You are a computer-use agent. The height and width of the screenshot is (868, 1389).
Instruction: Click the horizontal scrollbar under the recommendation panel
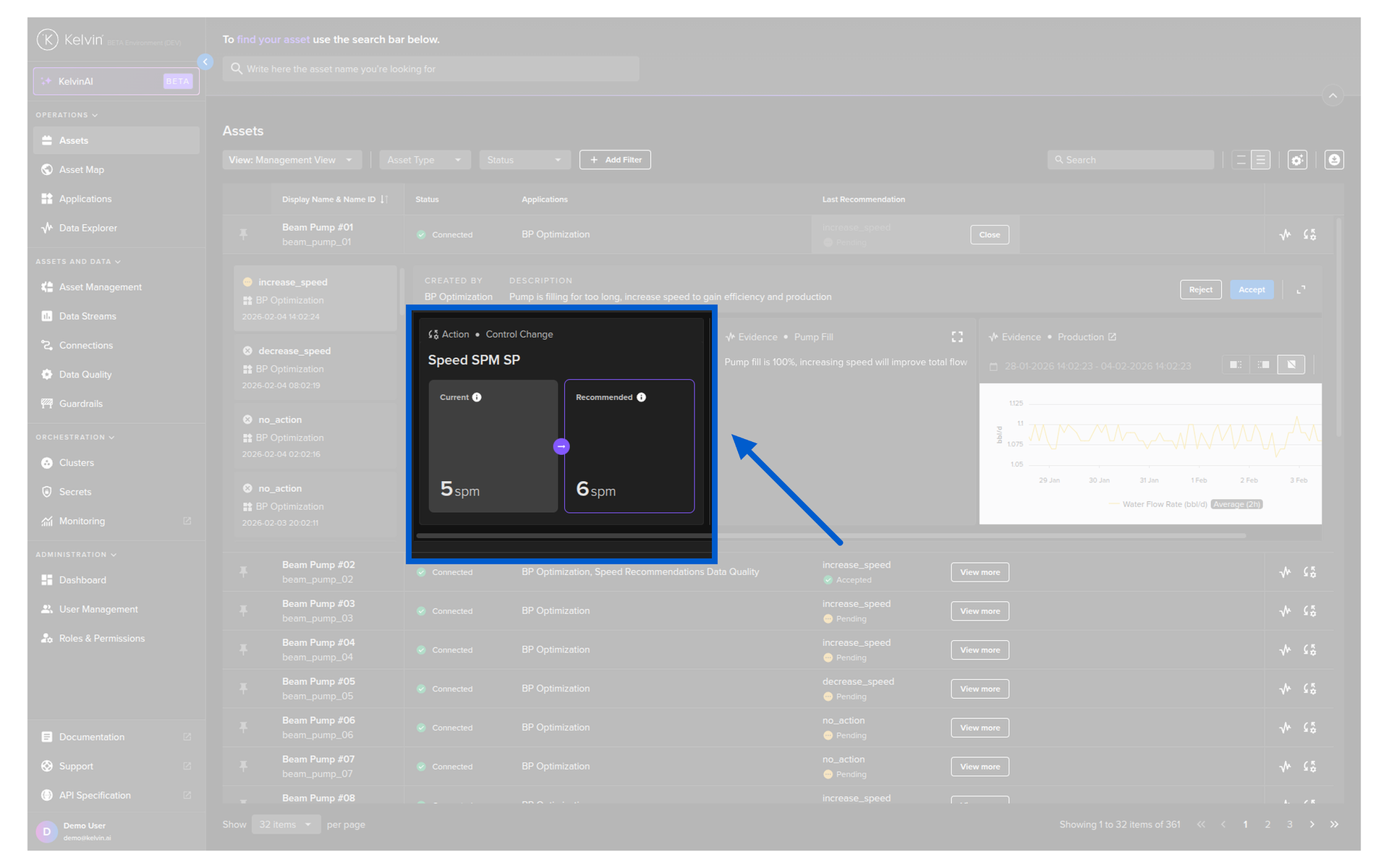831,536
